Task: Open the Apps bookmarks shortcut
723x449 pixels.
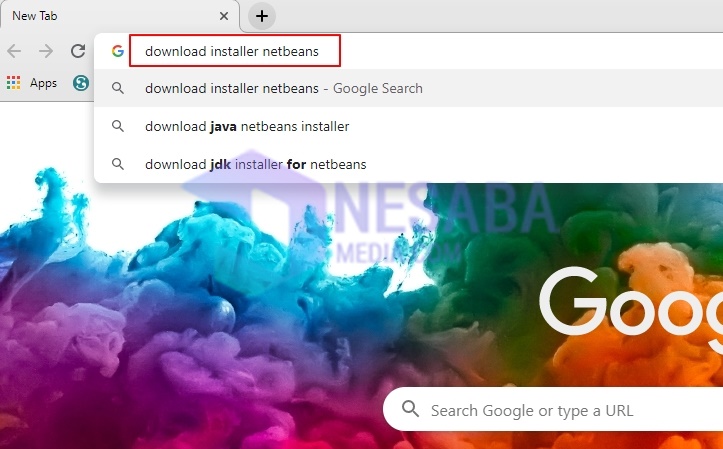Action: coord(32,83)
